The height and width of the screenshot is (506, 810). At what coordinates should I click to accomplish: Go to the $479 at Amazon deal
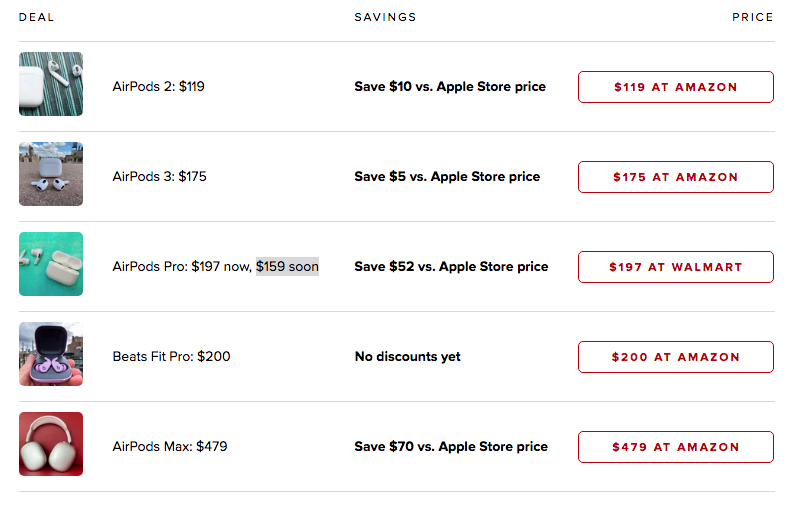point(675,447)
